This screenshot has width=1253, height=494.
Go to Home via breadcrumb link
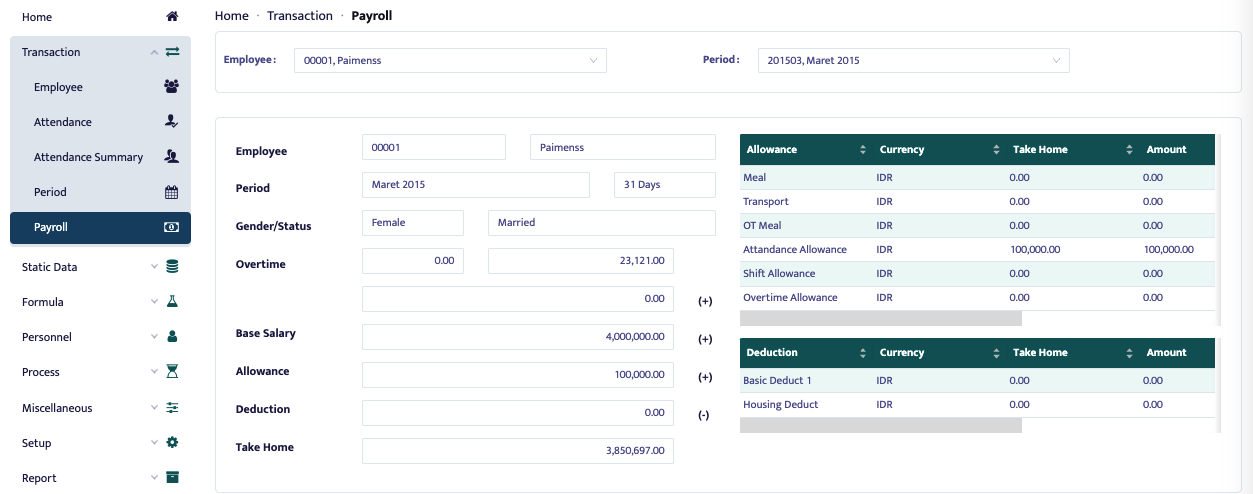[231, 16]
